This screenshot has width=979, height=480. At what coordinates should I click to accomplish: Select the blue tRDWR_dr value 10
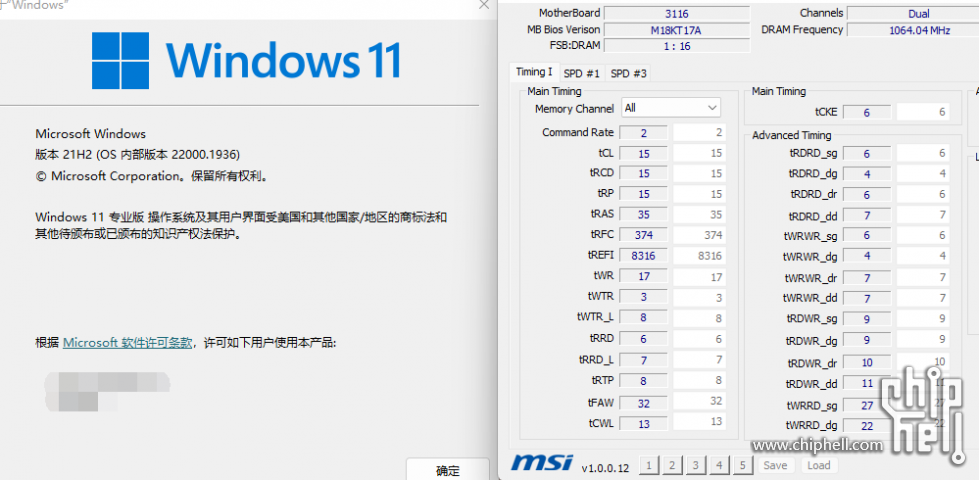[867, 363]
